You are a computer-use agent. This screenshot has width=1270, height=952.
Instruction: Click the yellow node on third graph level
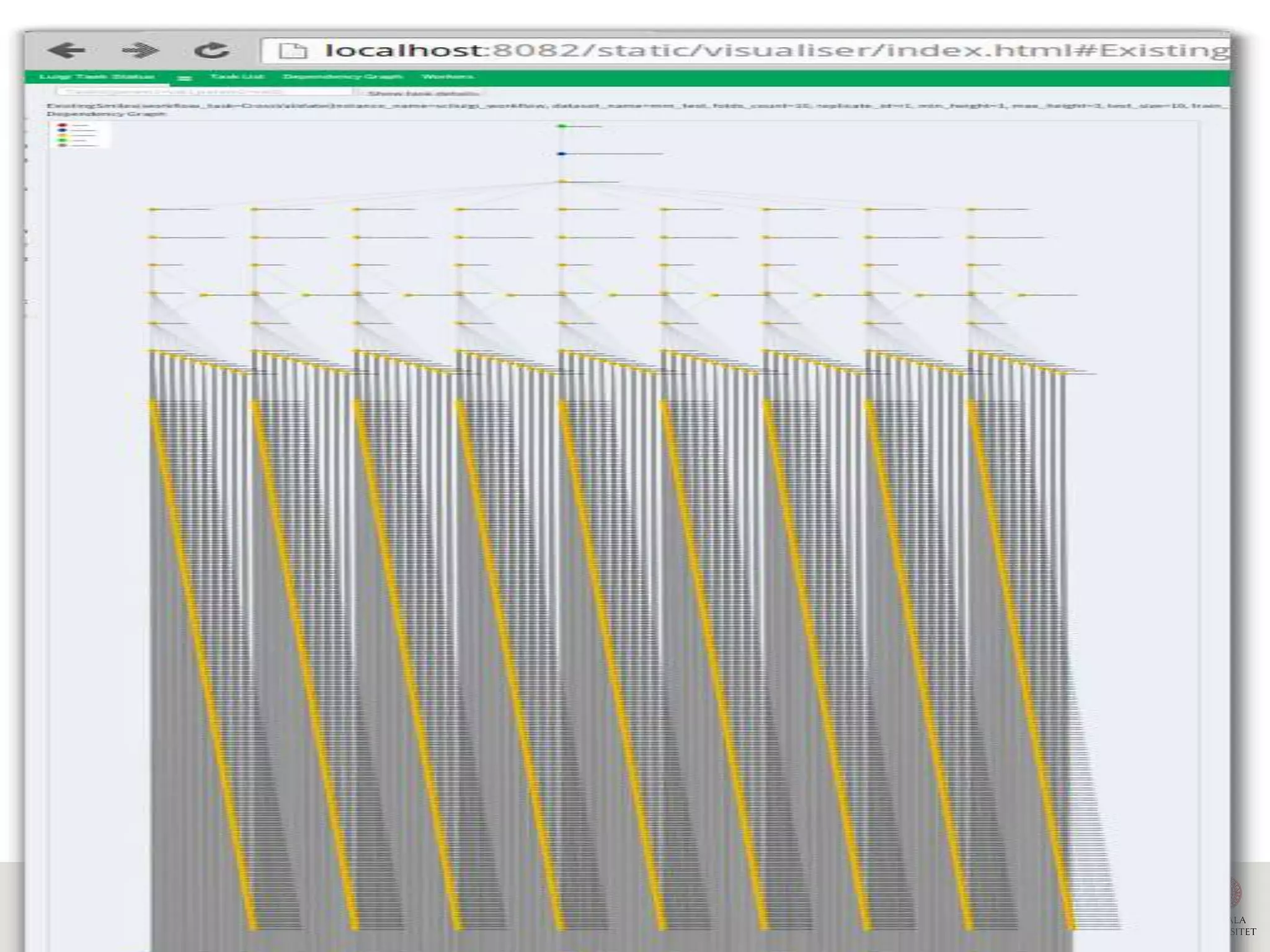pyautogui.click(x=563, y=182)
